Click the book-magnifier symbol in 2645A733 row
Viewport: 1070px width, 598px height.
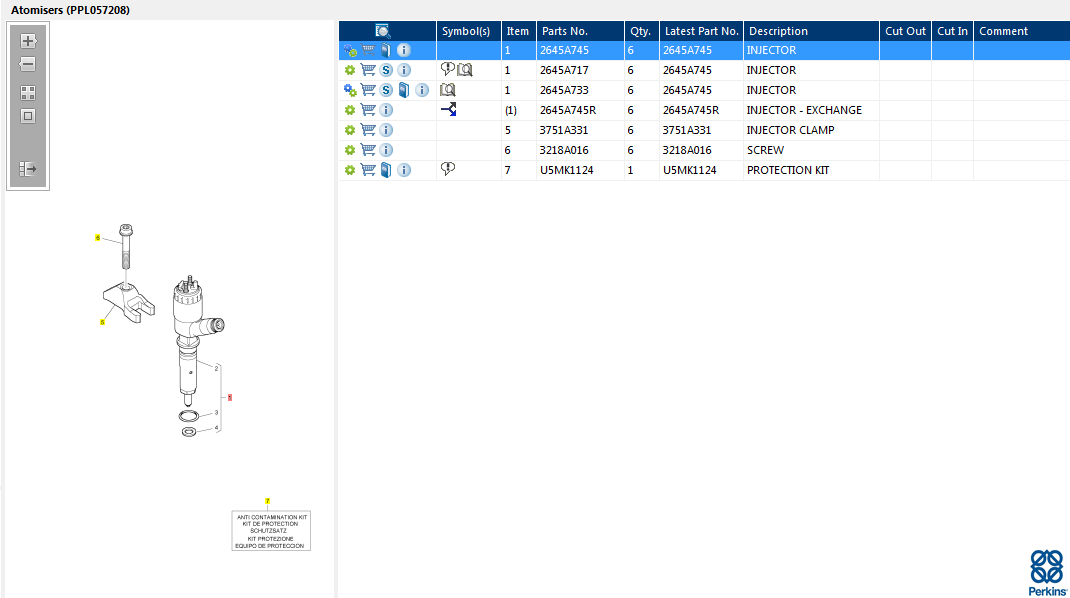click(x=448, y=89)
